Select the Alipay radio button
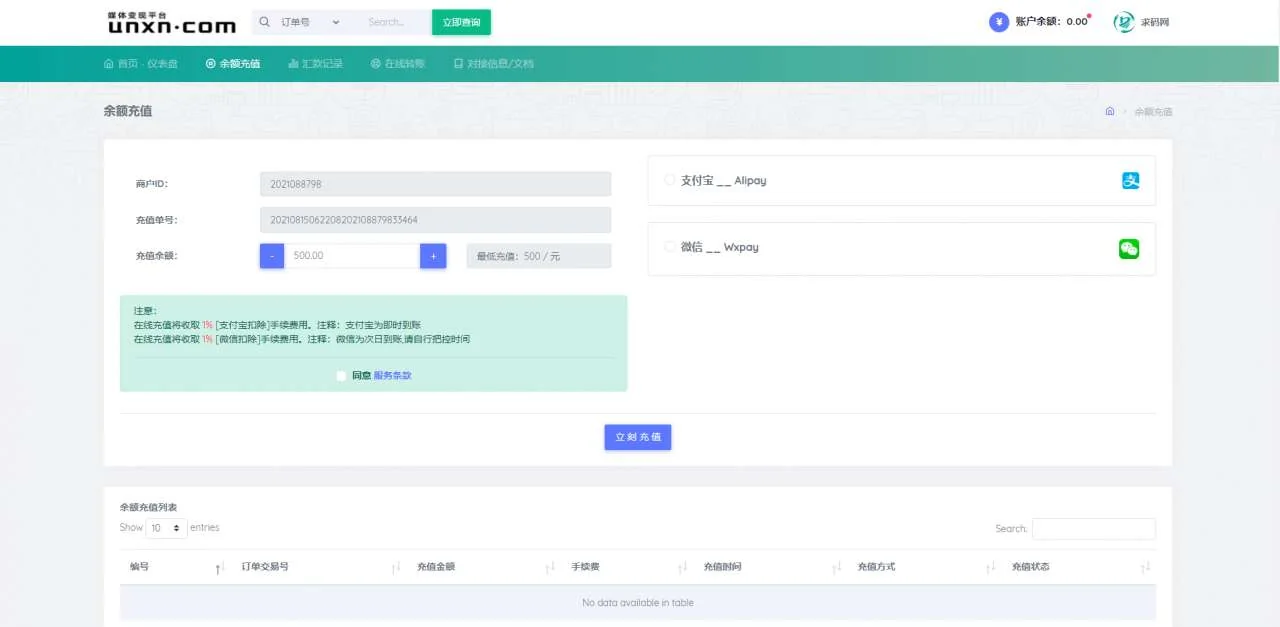The height and width of the screenshot is (627, 1280). (x=670, y=180)
